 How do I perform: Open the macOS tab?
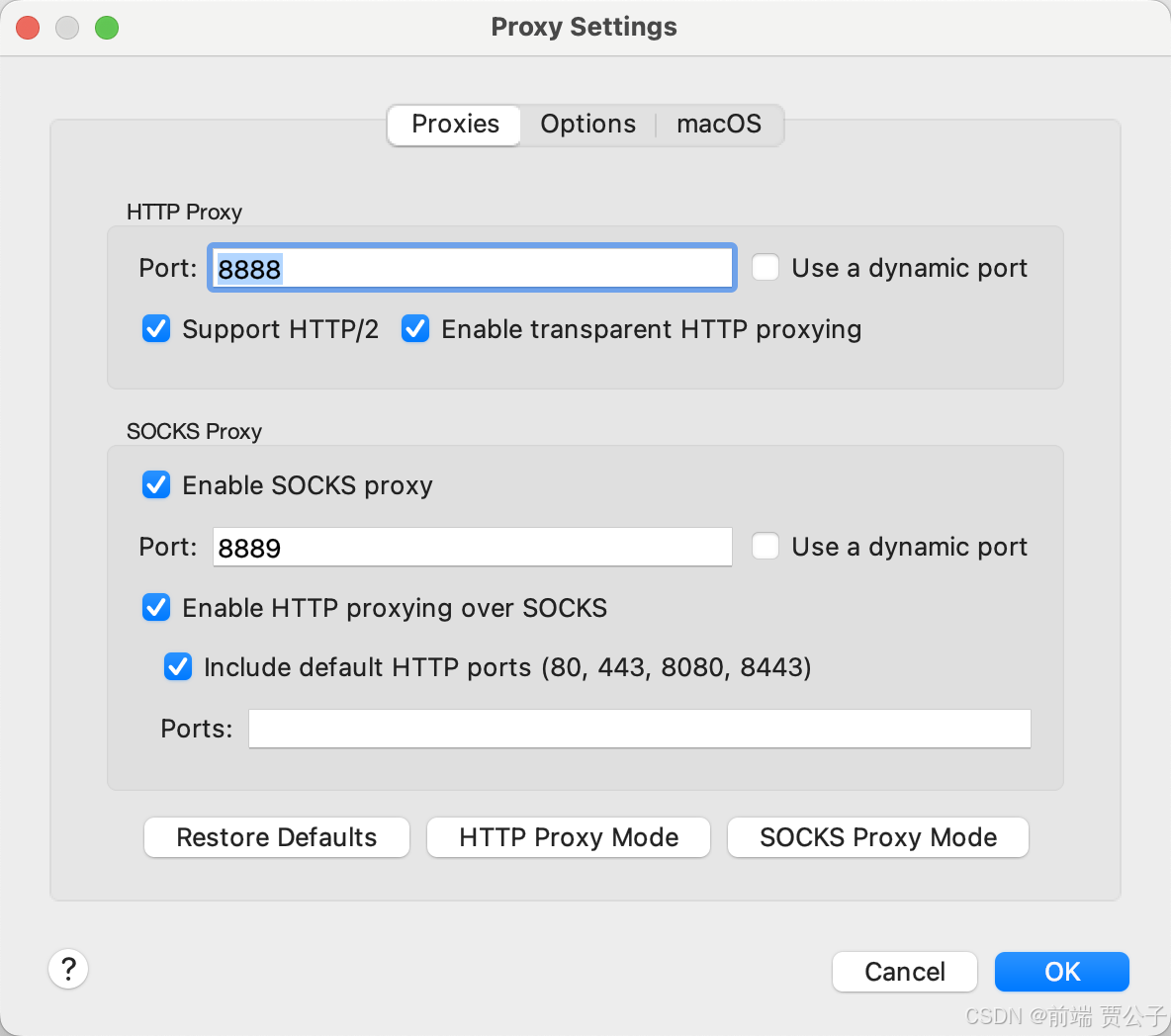coord(718,125)
